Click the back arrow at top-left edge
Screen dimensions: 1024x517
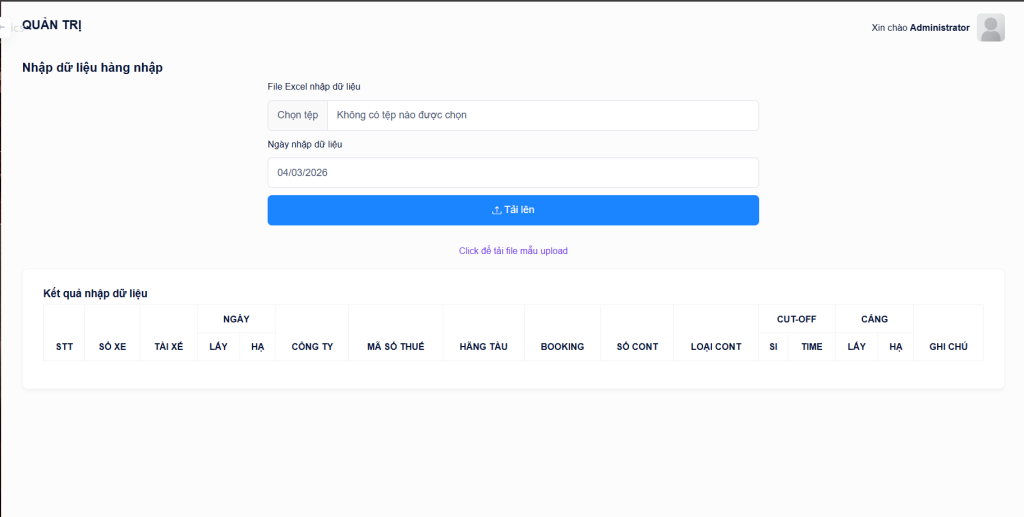tap(5, 27)
